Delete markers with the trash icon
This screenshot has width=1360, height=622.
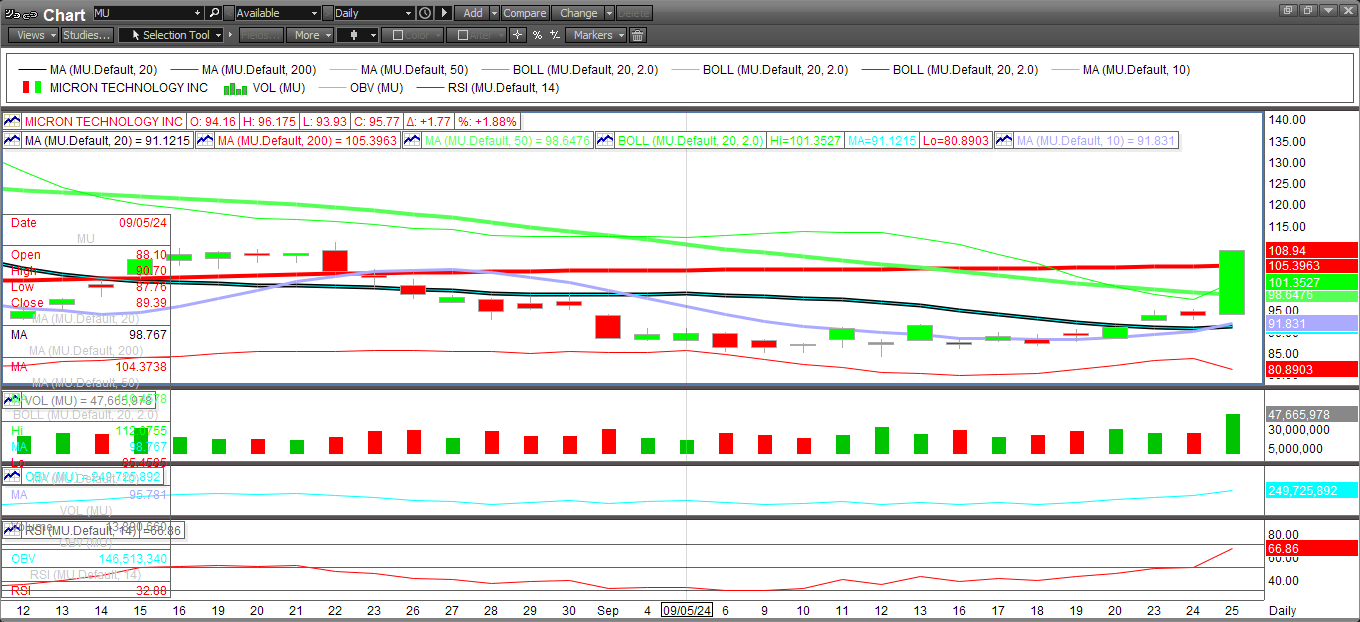pos(638,35)
